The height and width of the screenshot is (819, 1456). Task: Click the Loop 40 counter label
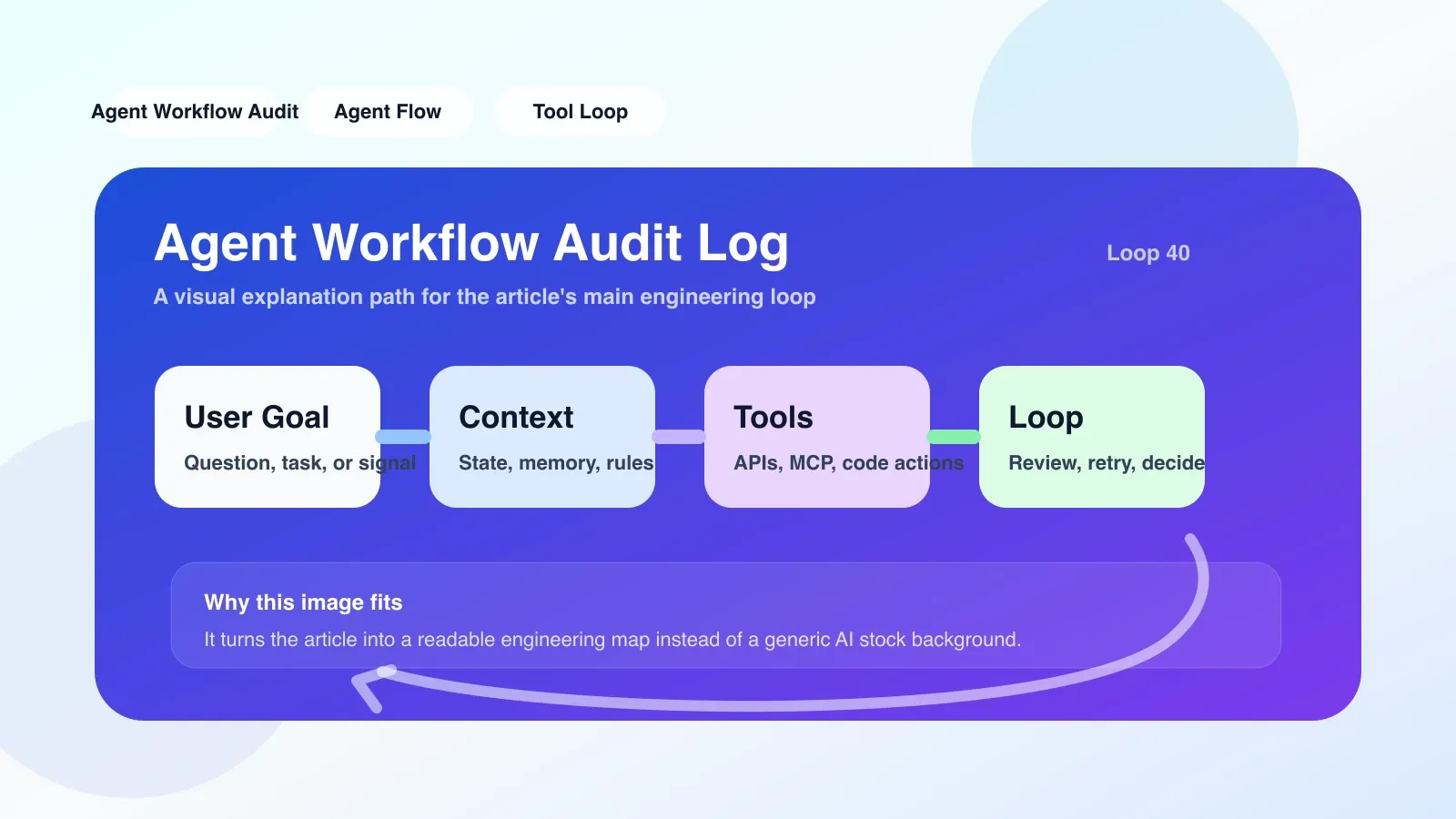point(1148,253)
